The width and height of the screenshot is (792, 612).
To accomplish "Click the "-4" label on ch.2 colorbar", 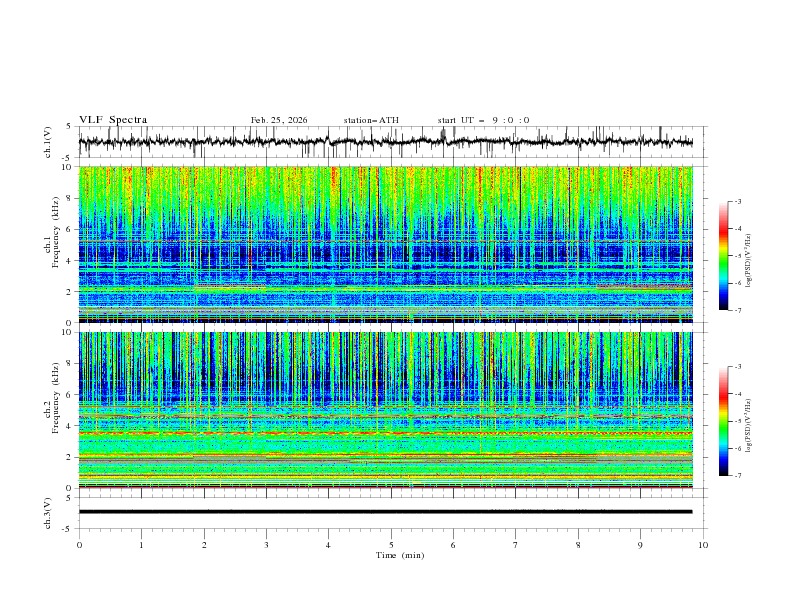I will point(738,394).
